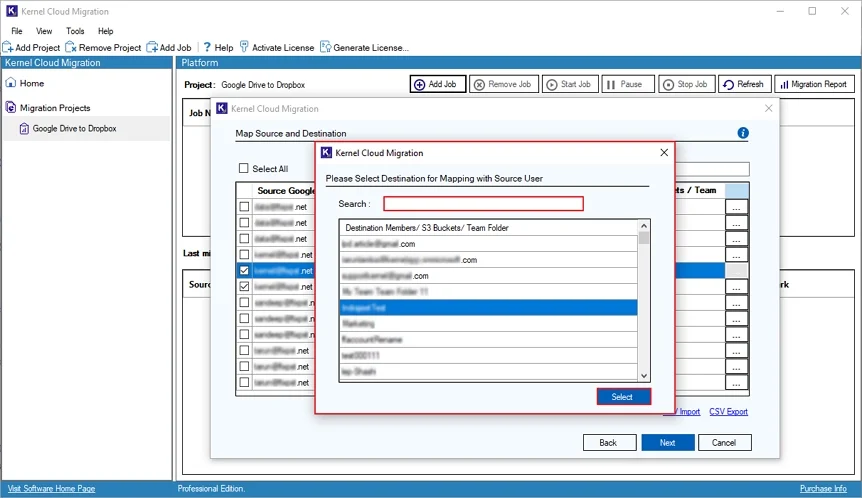Screen dimensions: 862x498
Task: Click the Select button
Action: pos(624,397)
